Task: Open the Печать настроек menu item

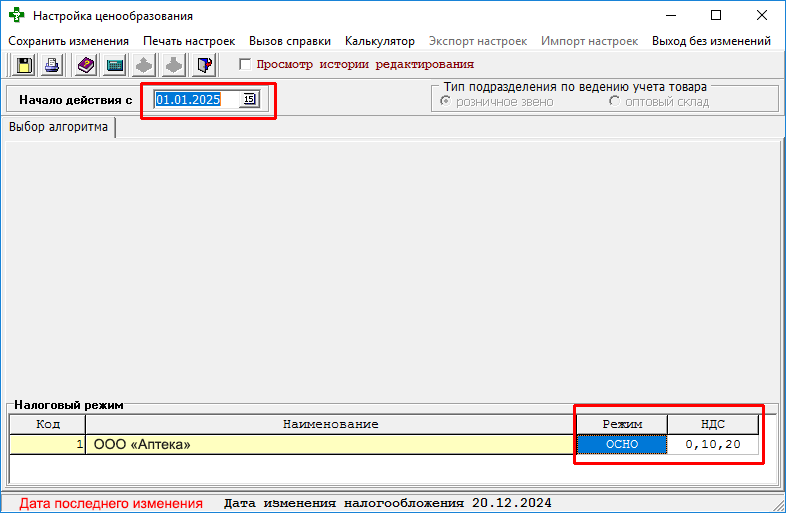Action: (x=189, y=41)
